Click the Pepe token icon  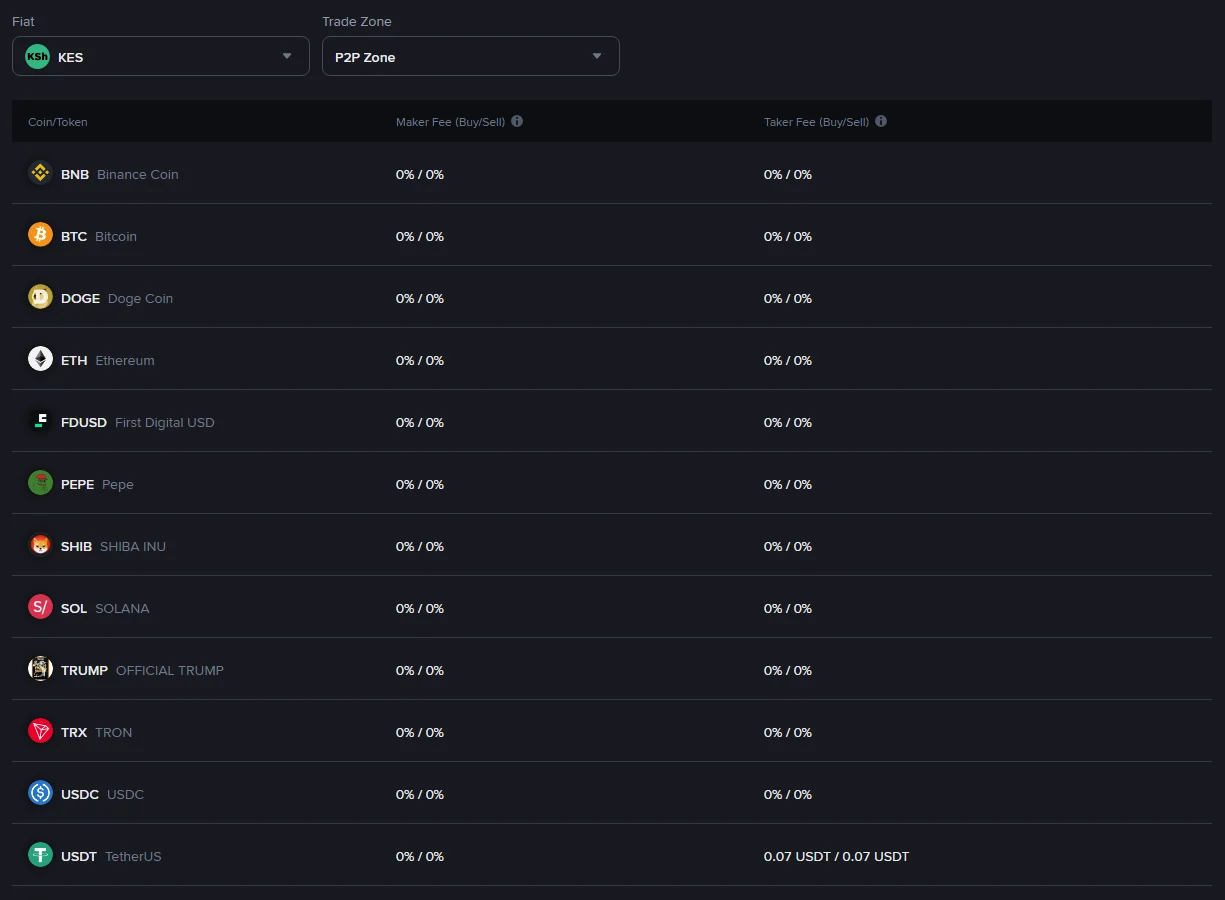(40, 483)
